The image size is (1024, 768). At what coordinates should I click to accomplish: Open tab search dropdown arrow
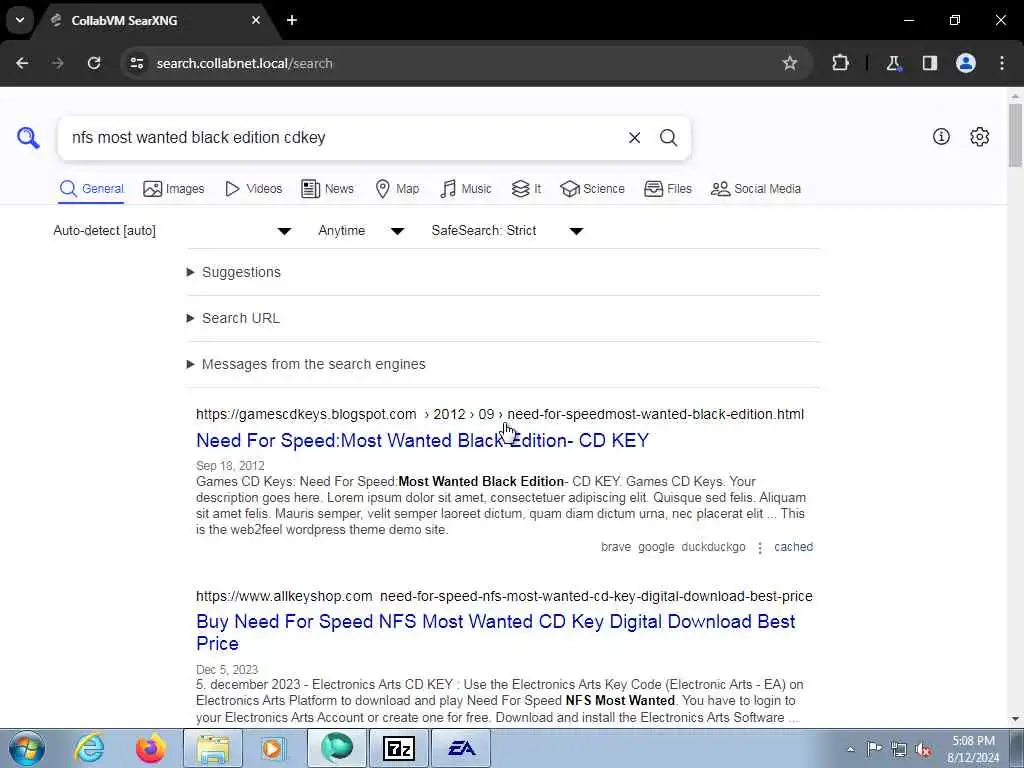point(20,20)
